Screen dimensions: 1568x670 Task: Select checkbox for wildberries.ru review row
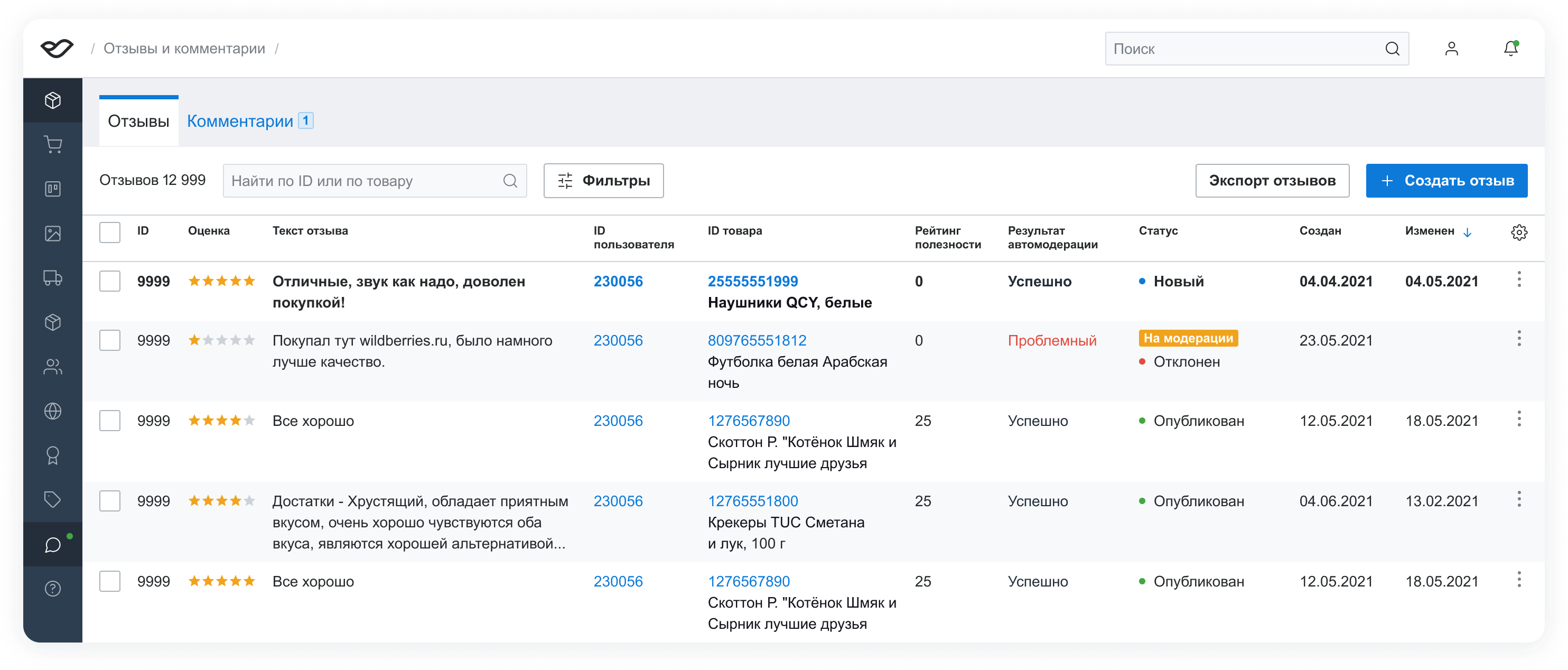click(x=109, y=340)
